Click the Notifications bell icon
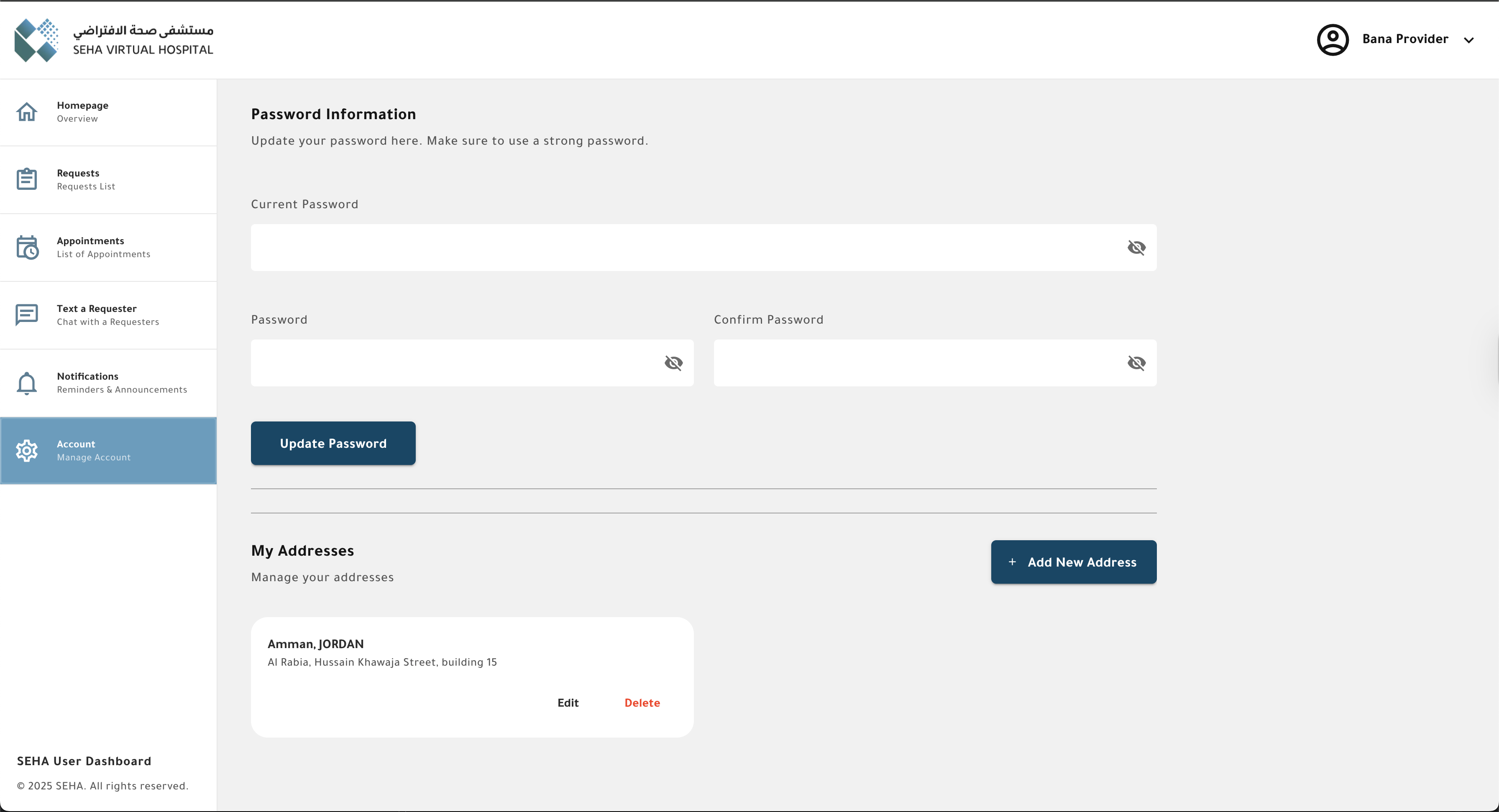1499x812 pixels. pos(27,382)
